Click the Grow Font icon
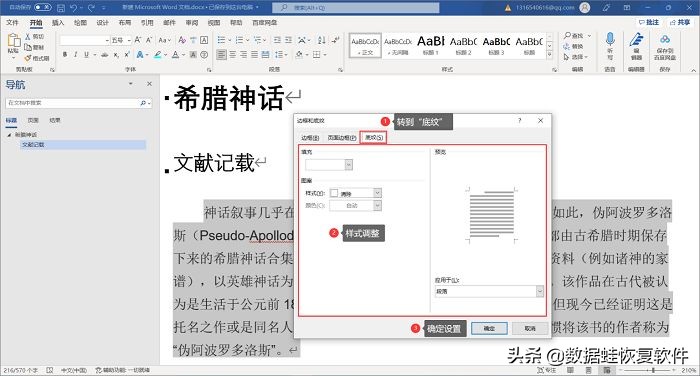 point(138,40)
